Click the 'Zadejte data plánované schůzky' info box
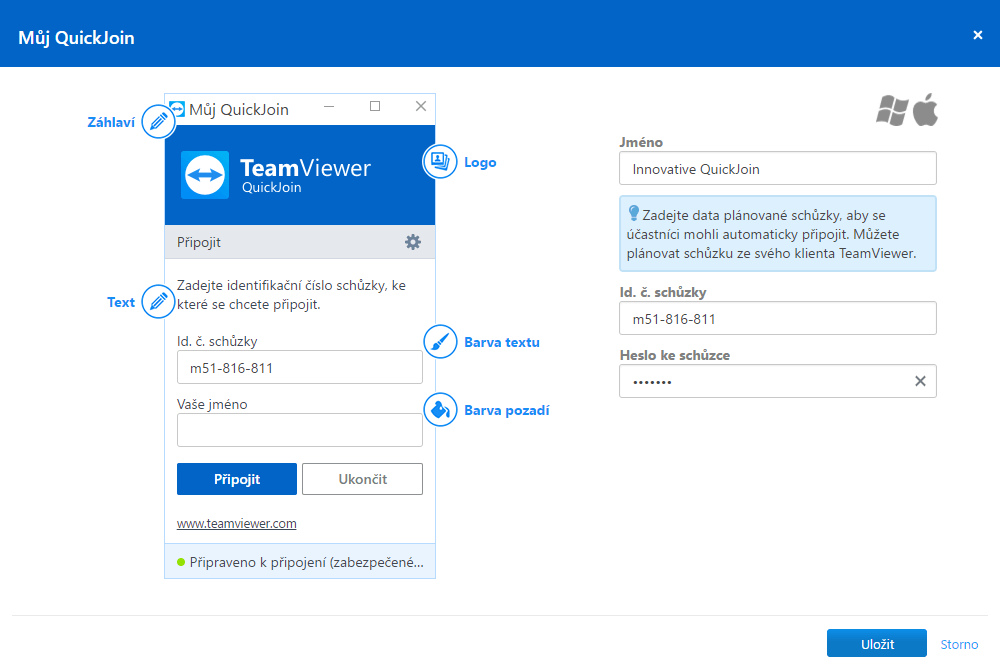This screenshot has width=1000, height=670. pos(778,233)
